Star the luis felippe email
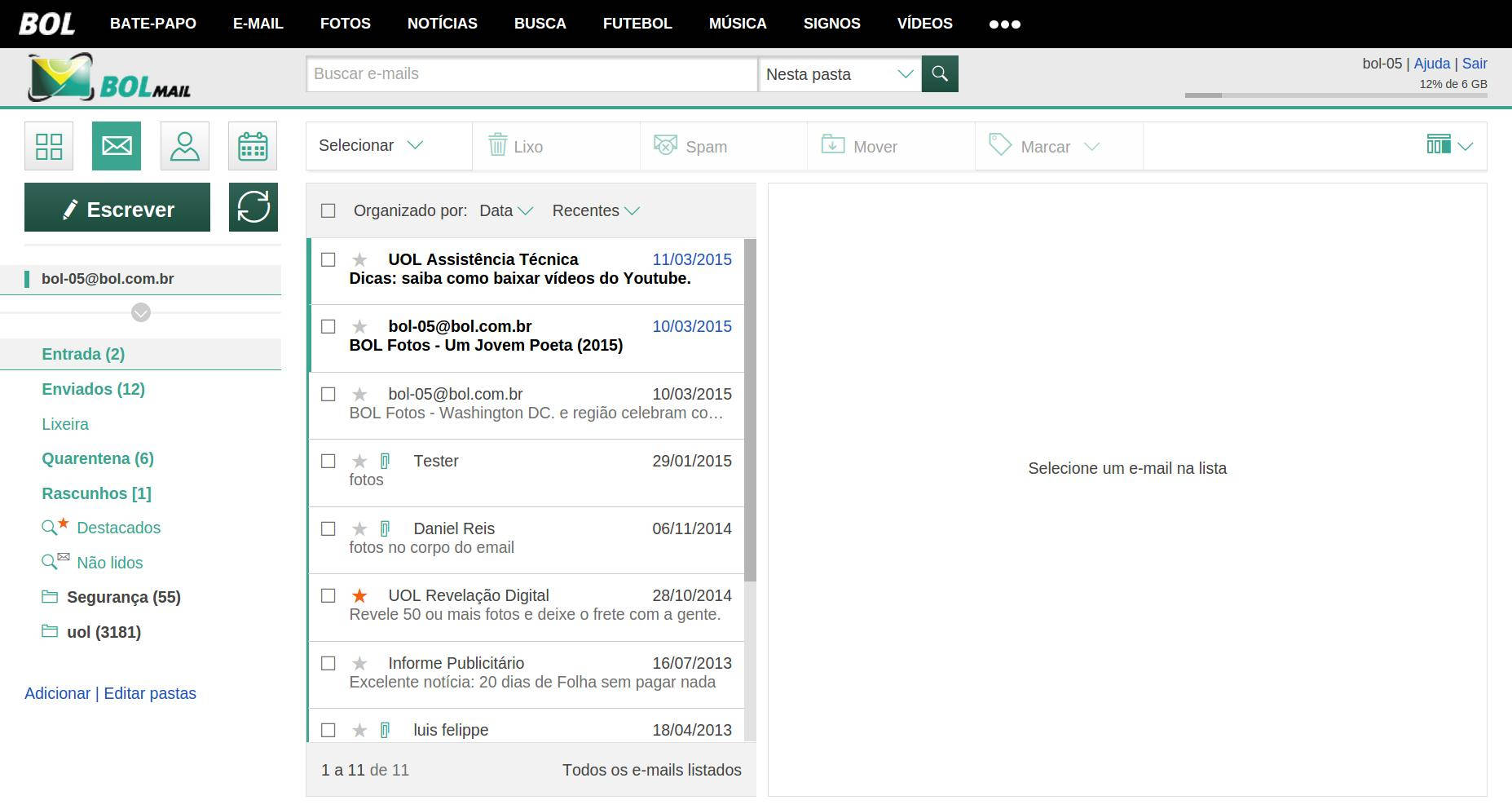Viewport: 1512px width, 809px height. point(359,731)
